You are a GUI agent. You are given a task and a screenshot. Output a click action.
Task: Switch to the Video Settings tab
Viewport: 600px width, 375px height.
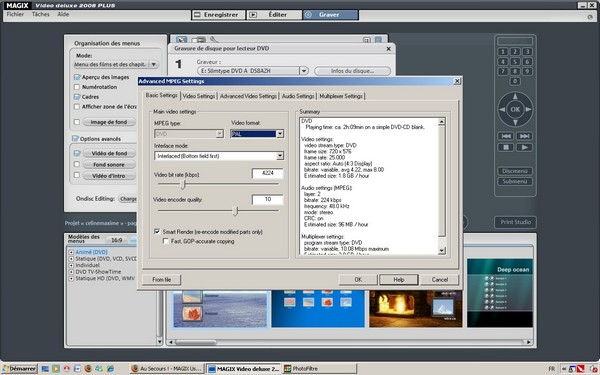pos(199,96)
